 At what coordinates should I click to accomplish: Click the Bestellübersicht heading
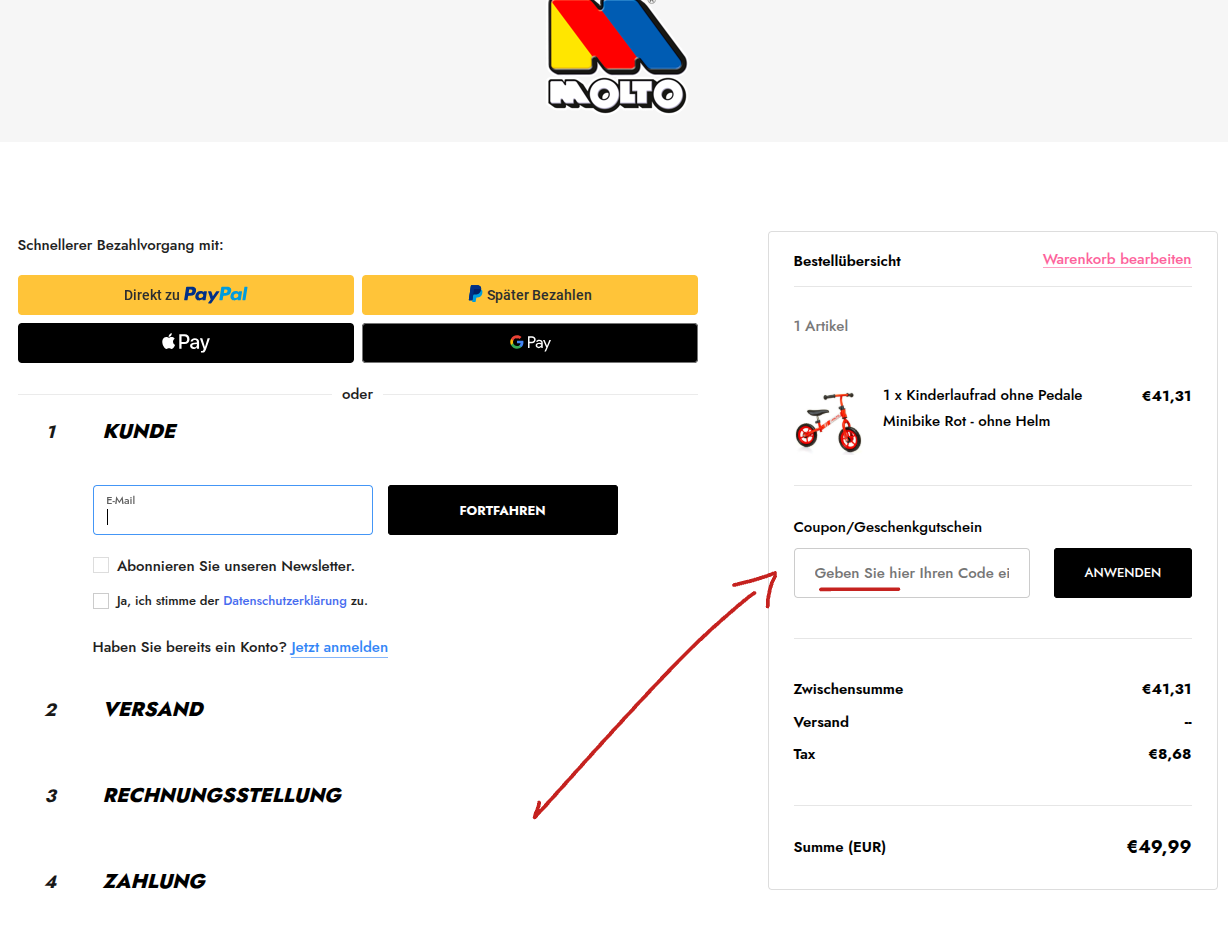847,261
